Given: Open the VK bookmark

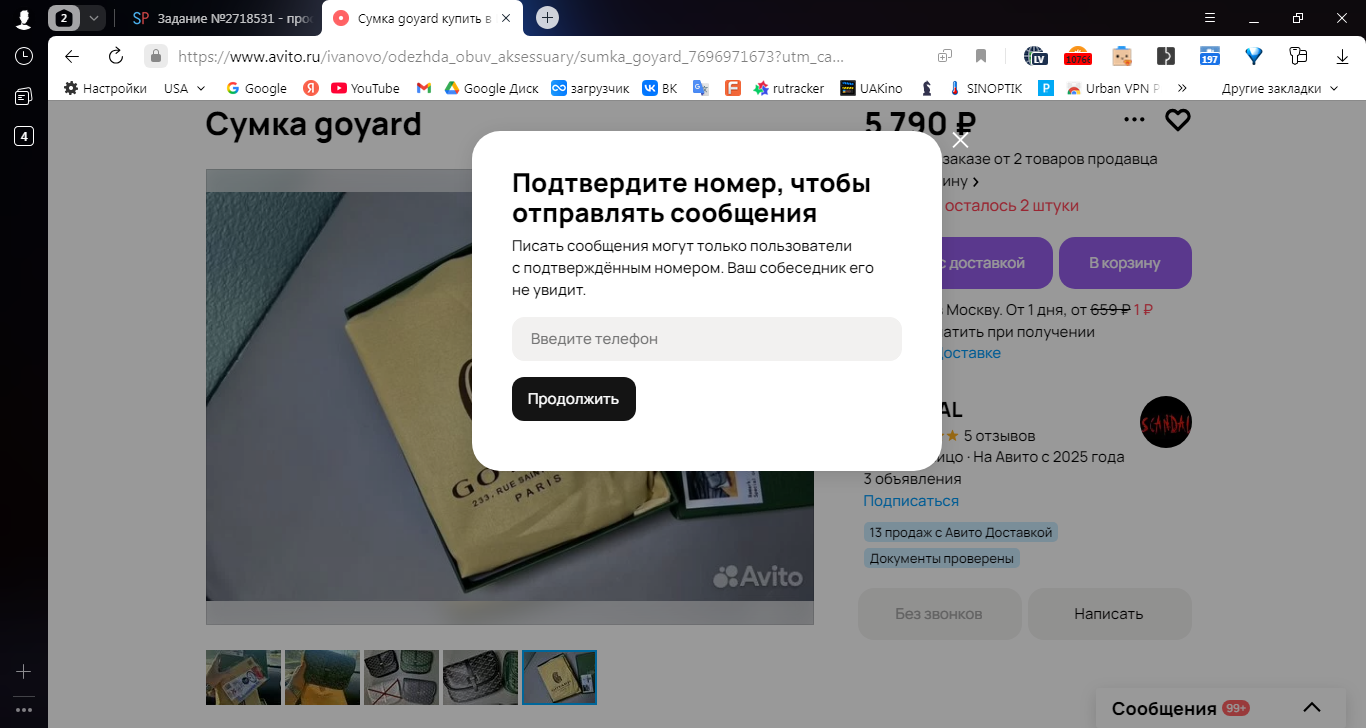Looking at the screenshot, I should click(x=660, y=88).
